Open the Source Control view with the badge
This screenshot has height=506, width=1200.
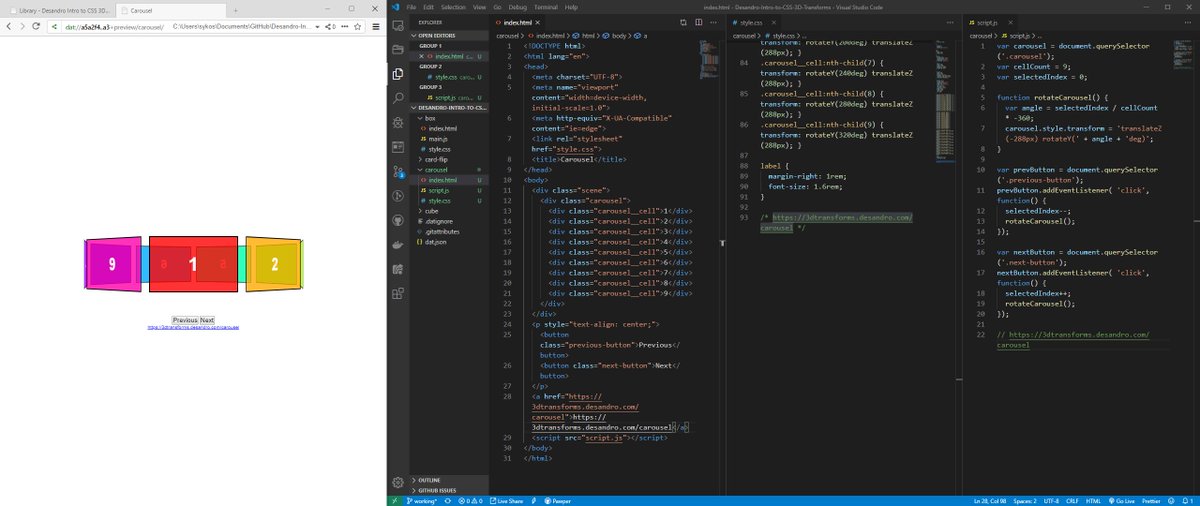(398, 171)
